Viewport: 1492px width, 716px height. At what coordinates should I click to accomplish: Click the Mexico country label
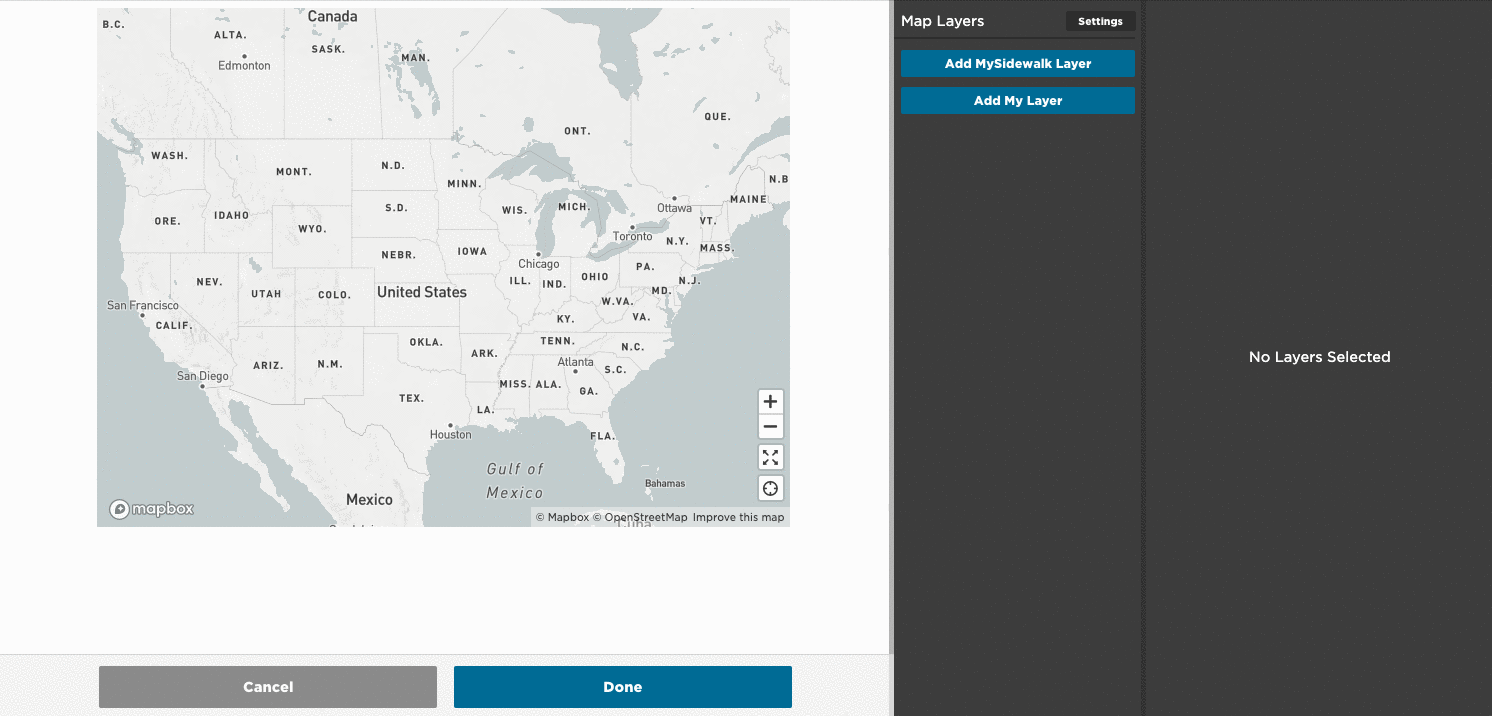370,499
